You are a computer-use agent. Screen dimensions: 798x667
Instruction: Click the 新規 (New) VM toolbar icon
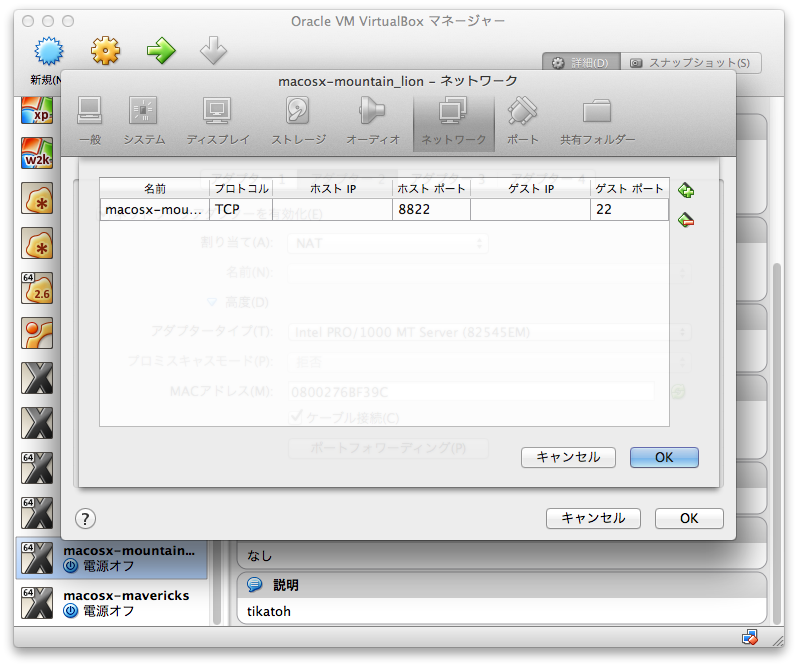tap(48, 56)
